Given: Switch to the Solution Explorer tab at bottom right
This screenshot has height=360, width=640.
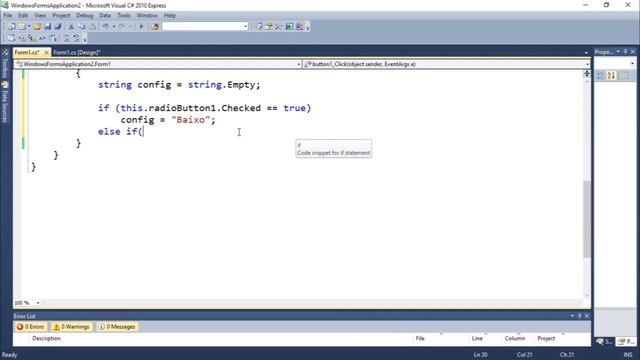Looking at the screenshot, I should tap(604, 341).
